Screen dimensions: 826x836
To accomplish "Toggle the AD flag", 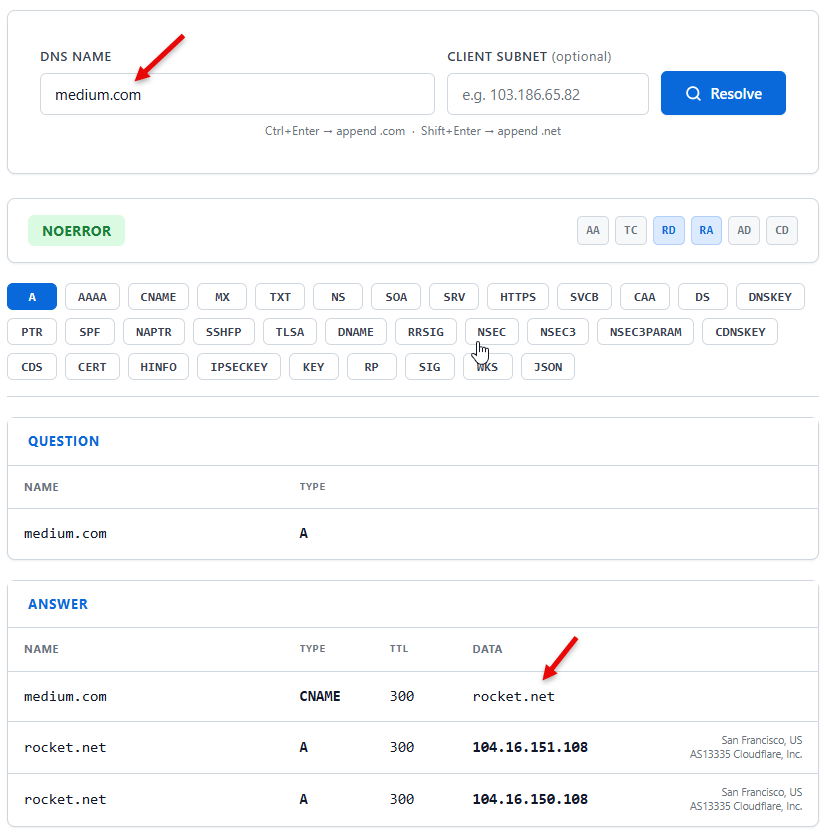I will 744,230.
